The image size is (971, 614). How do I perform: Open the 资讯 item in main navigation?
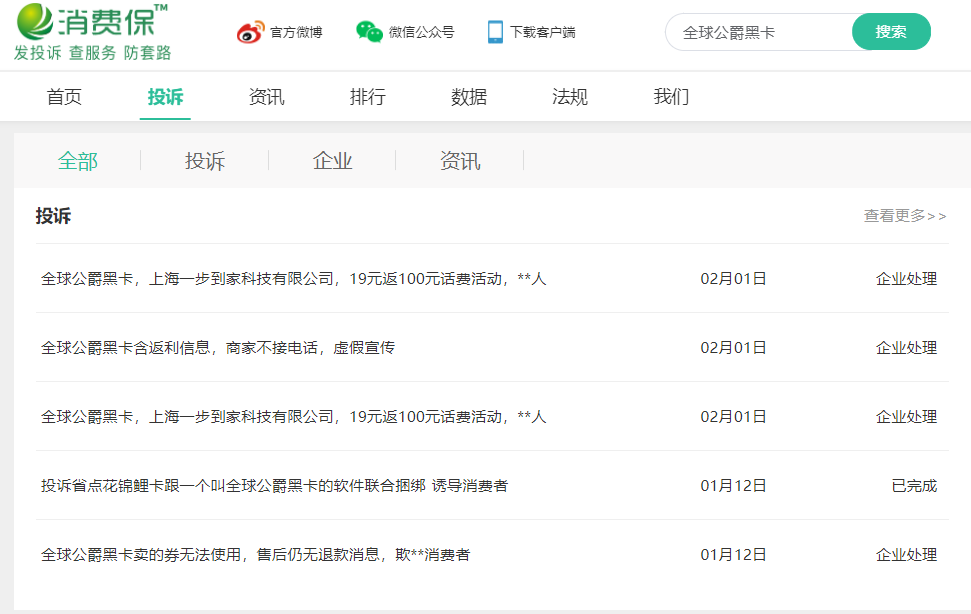point(266,97)
